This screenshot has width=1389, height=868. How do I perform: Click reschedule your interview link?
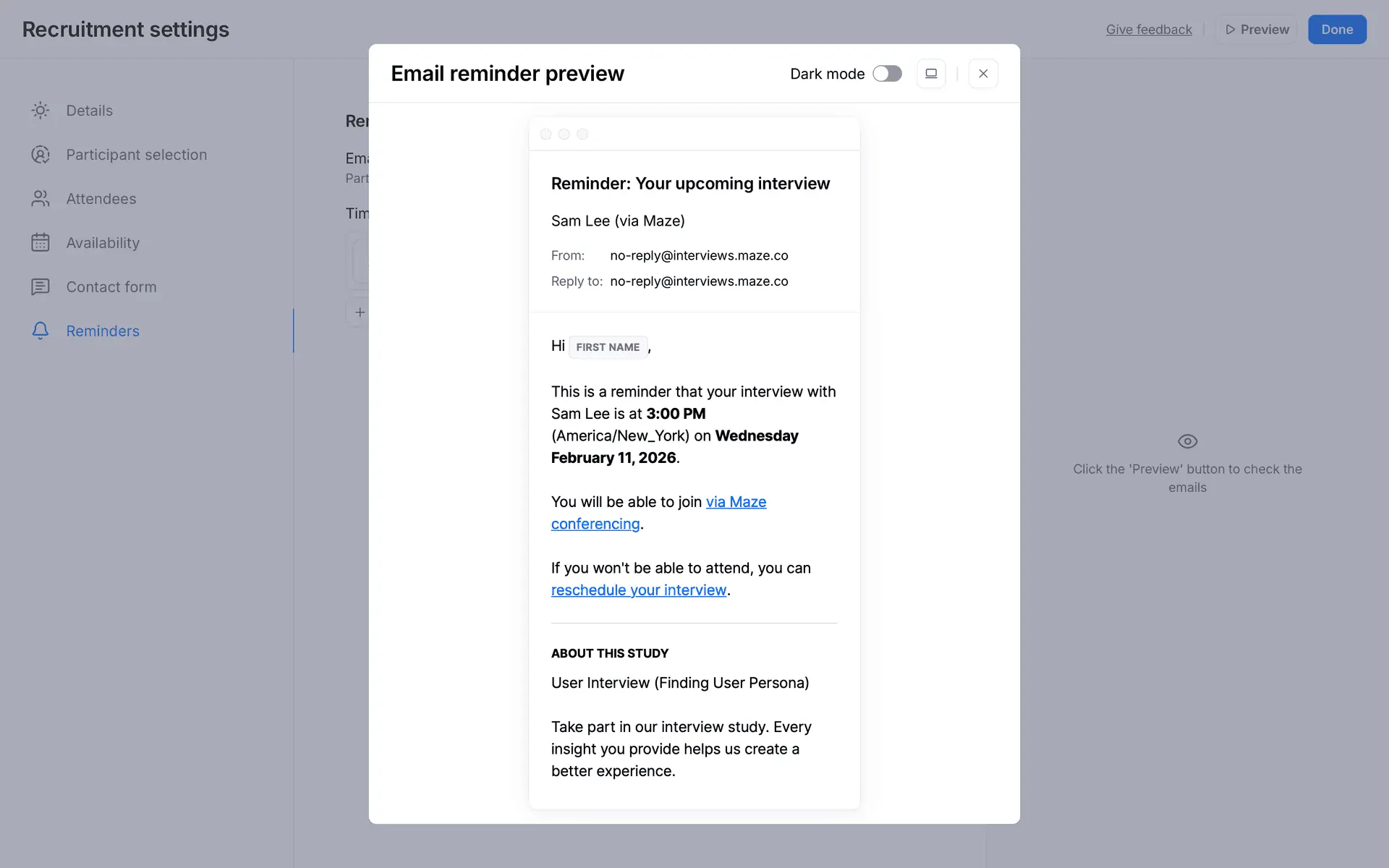click(638, 590)
